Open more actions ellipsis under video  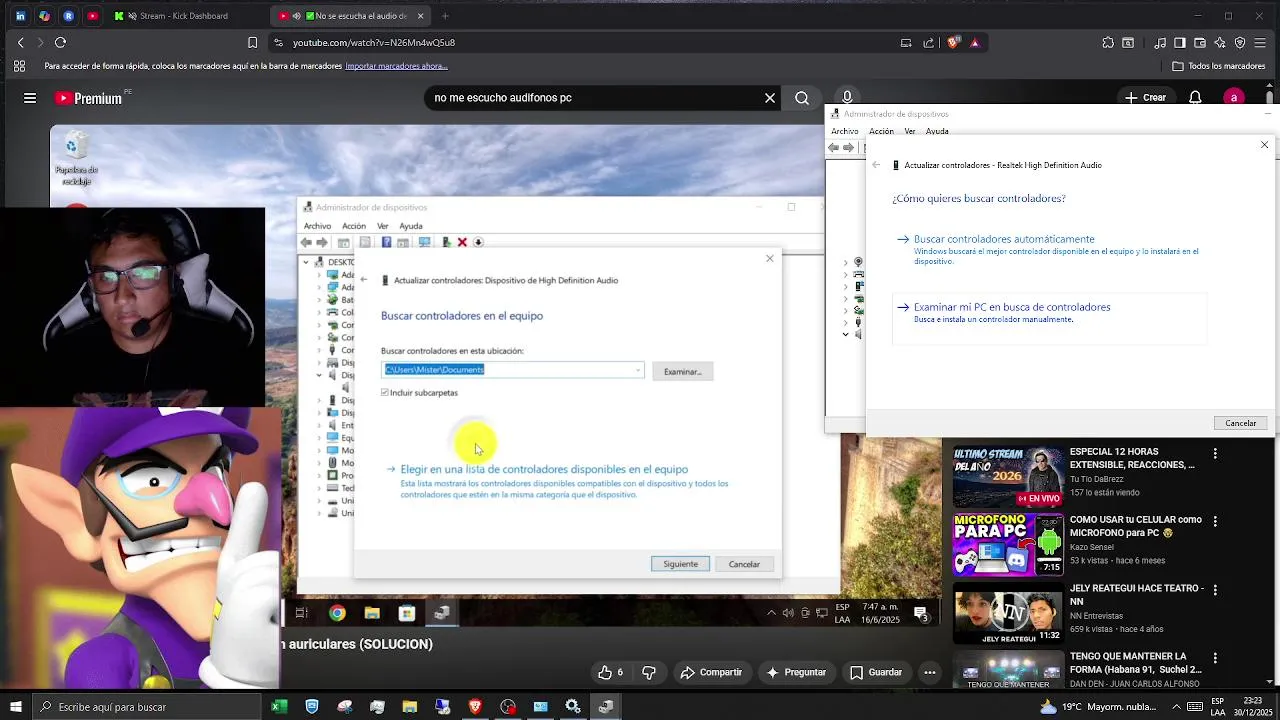point(930,672)
